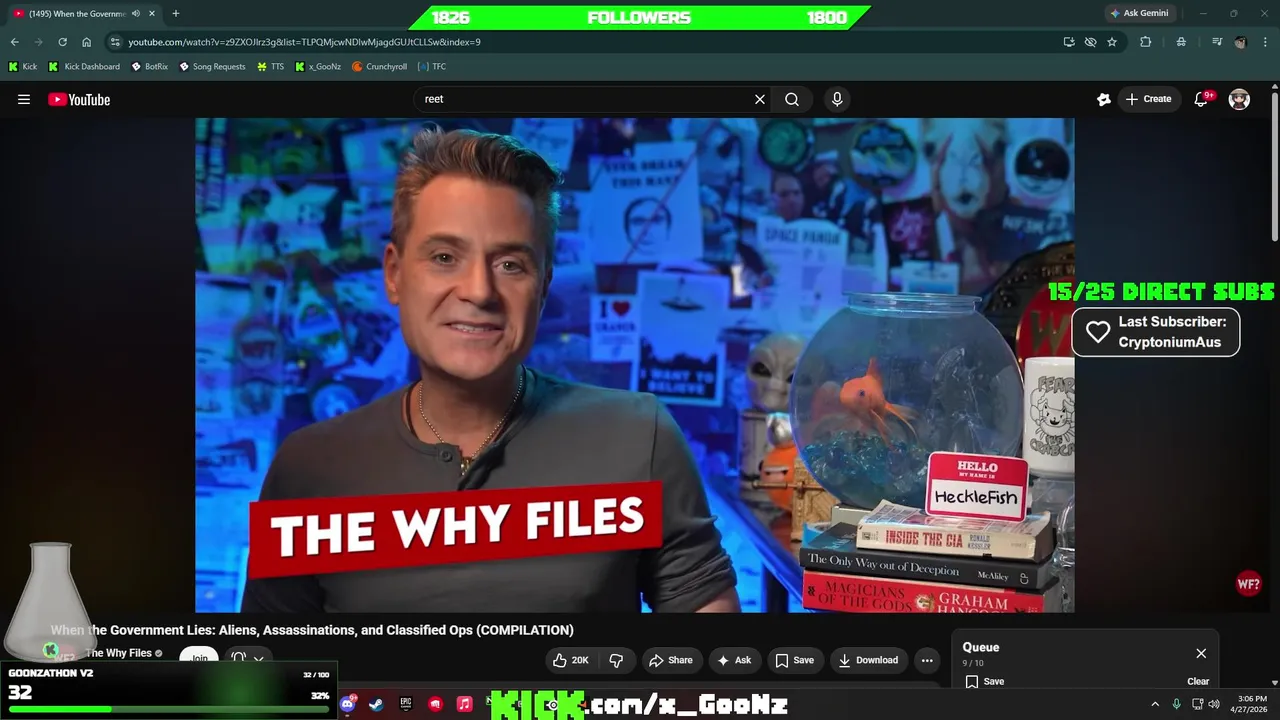1280x720 pixels.
Task: Install app icon in the address bar
Action: pyautogui.click(x=1069, y=42)
